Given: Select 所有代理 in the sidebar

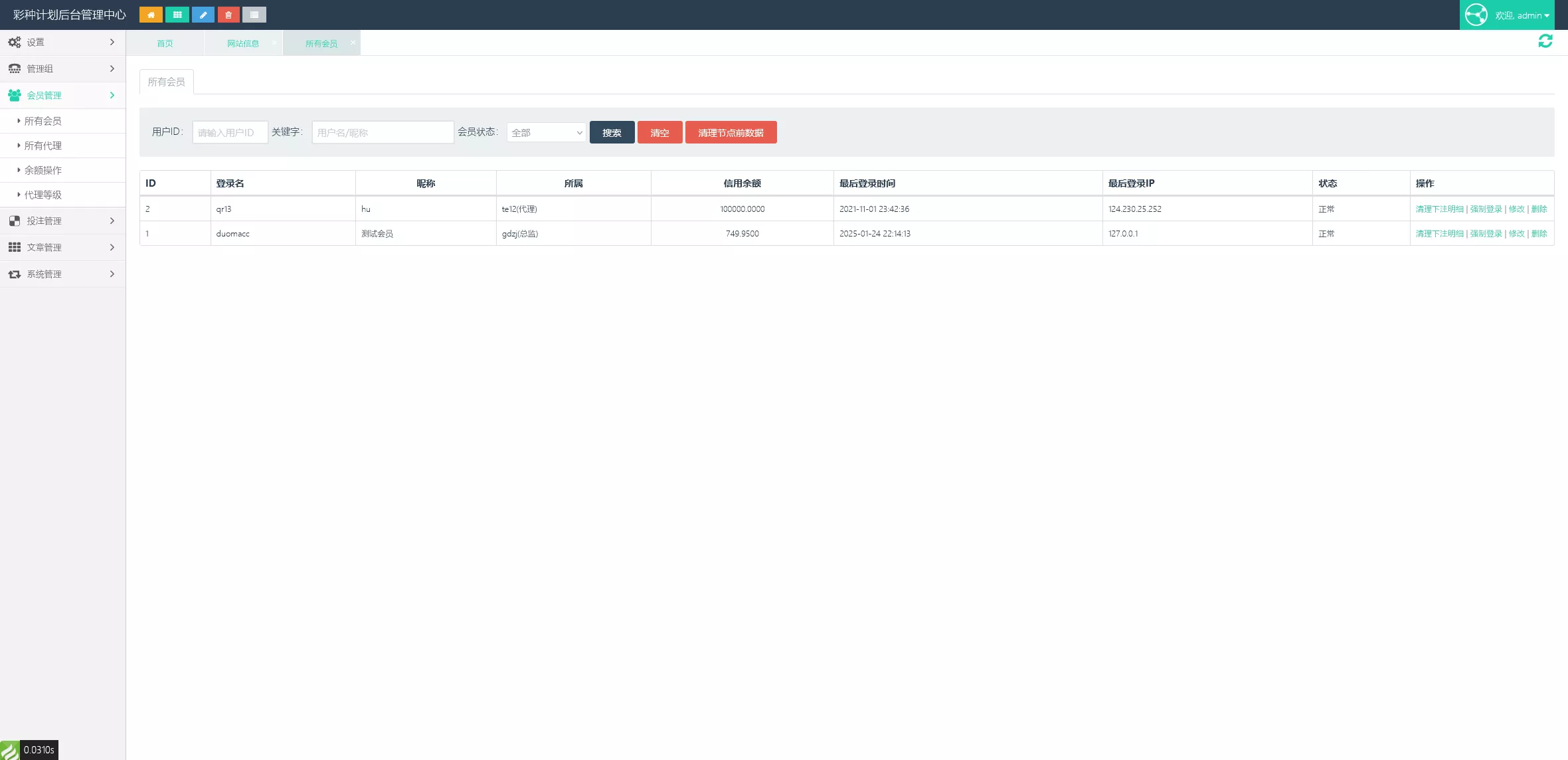Looking at the screenshot, I should [x=43, y=145].
